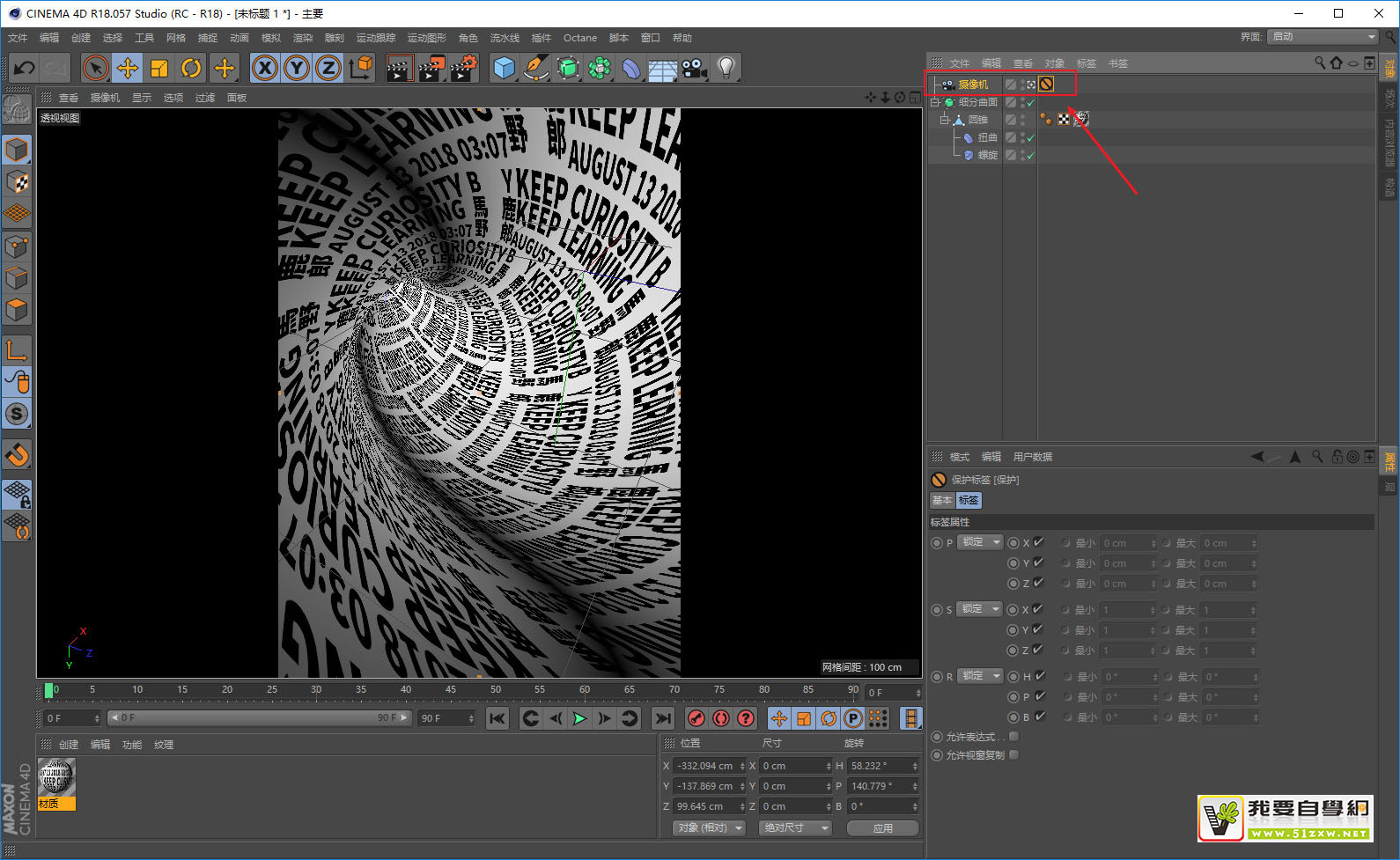The height and width of the screenshot is (860, 1400).
Task: Open the Octane menu
Action: [x=580, y=38]
